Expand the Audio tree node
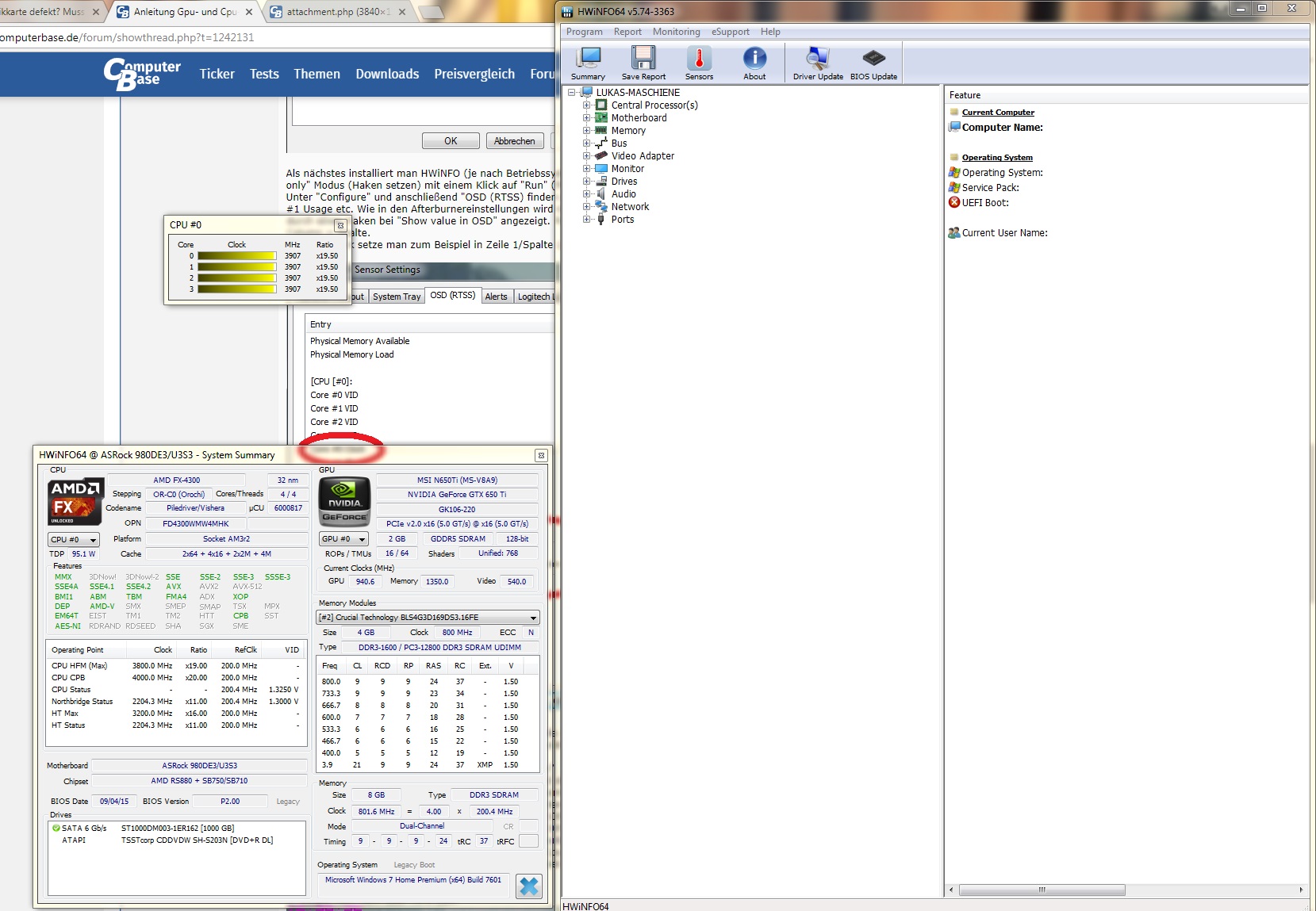The height and width of the screenshot is (911, 1316). (586, 193)
